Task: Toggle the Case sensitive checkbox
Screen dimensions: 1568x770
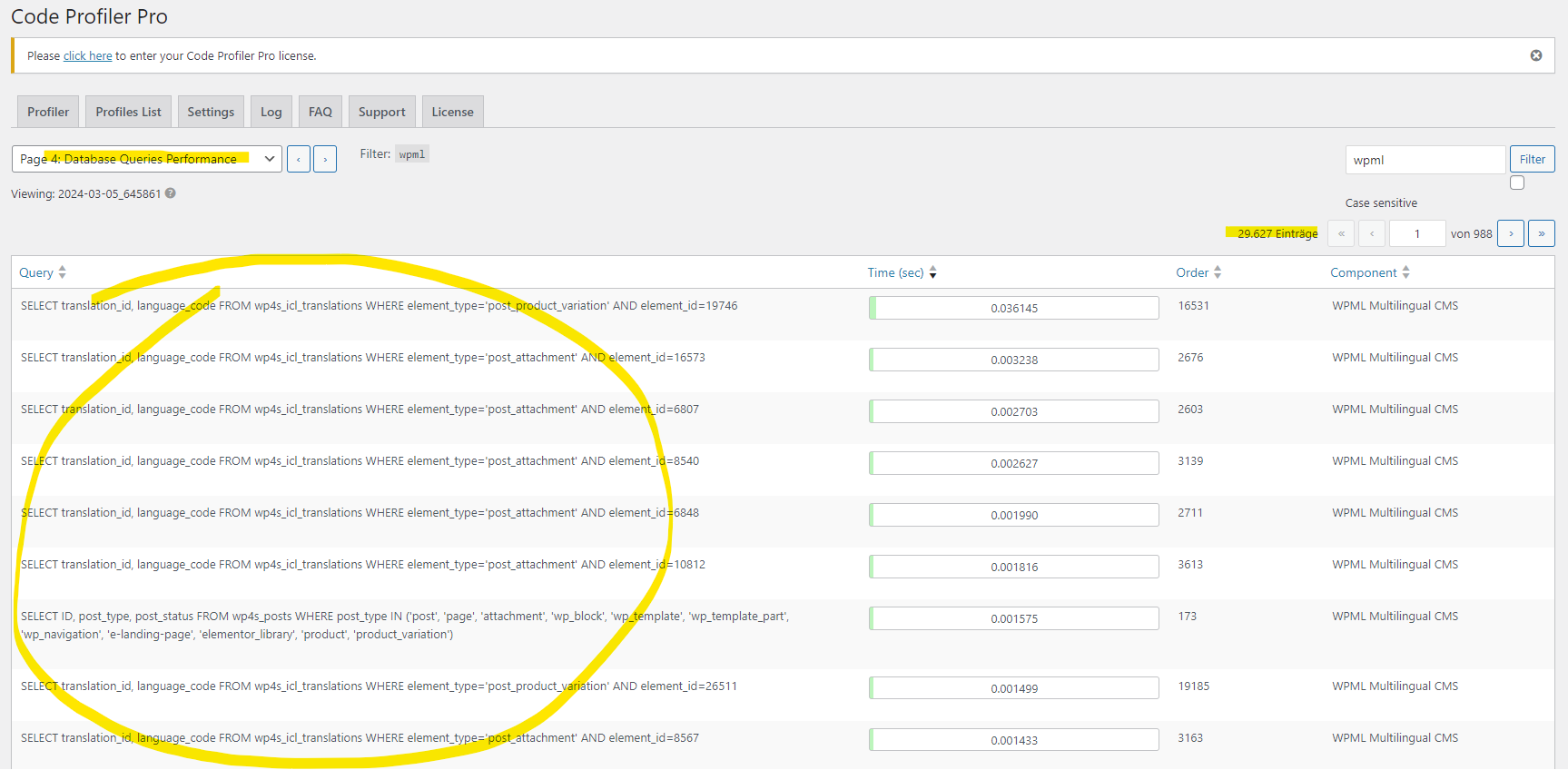Action: (1517, 183)
